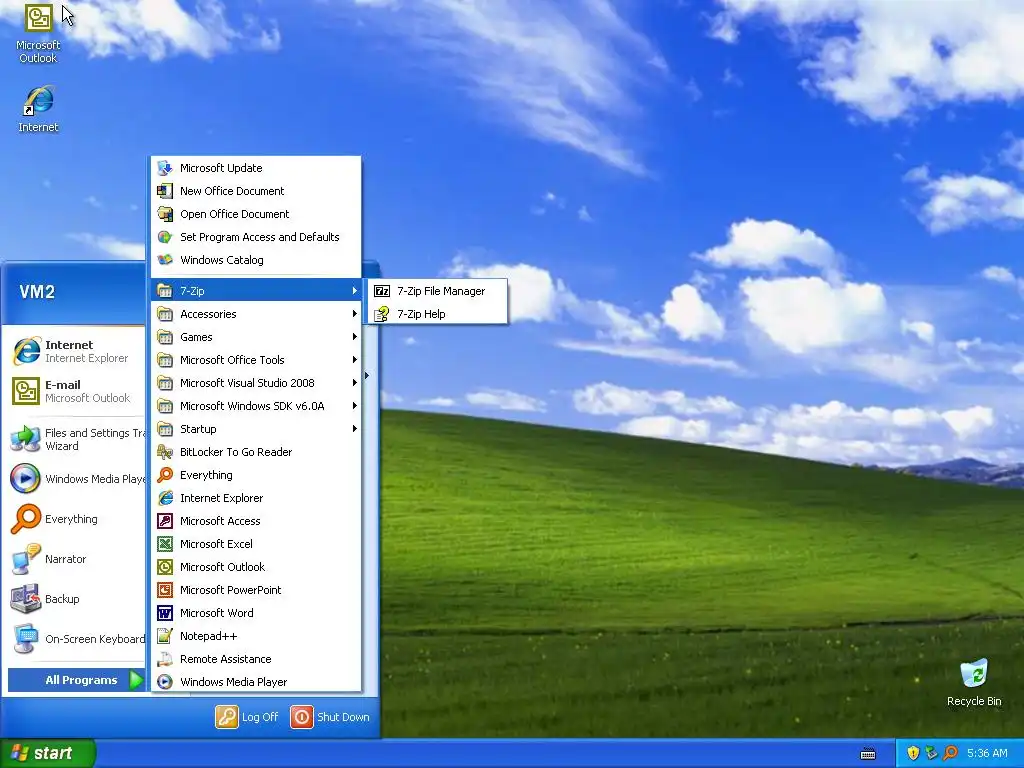Viewport: 1024px width, 768px height.
Task: Click the BitLocker To Go Reader icon
Action: [165, 452]
